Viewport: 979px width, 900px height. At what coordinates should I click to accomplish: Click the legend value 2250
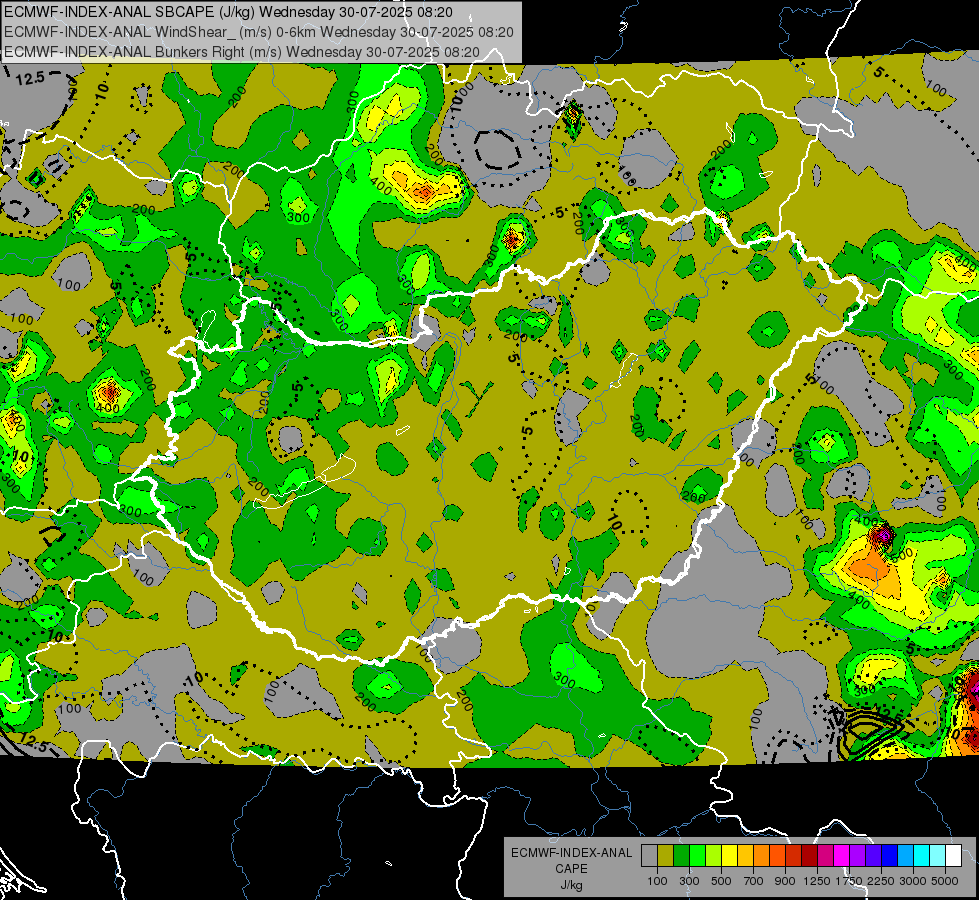881,881
